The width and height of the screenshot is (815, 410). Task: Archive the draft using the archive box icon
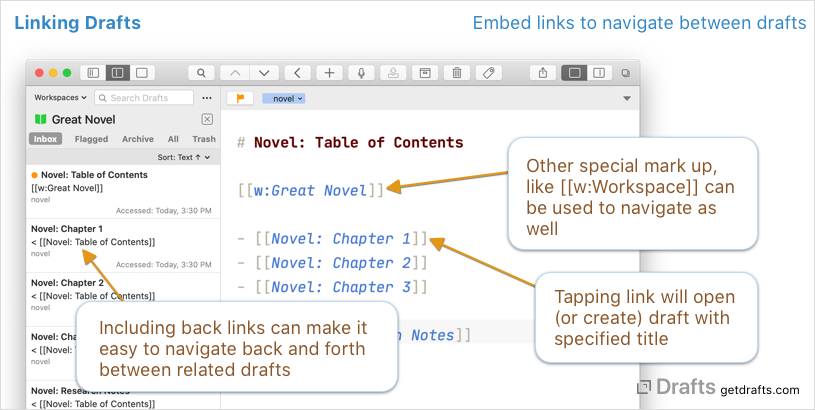424,73
